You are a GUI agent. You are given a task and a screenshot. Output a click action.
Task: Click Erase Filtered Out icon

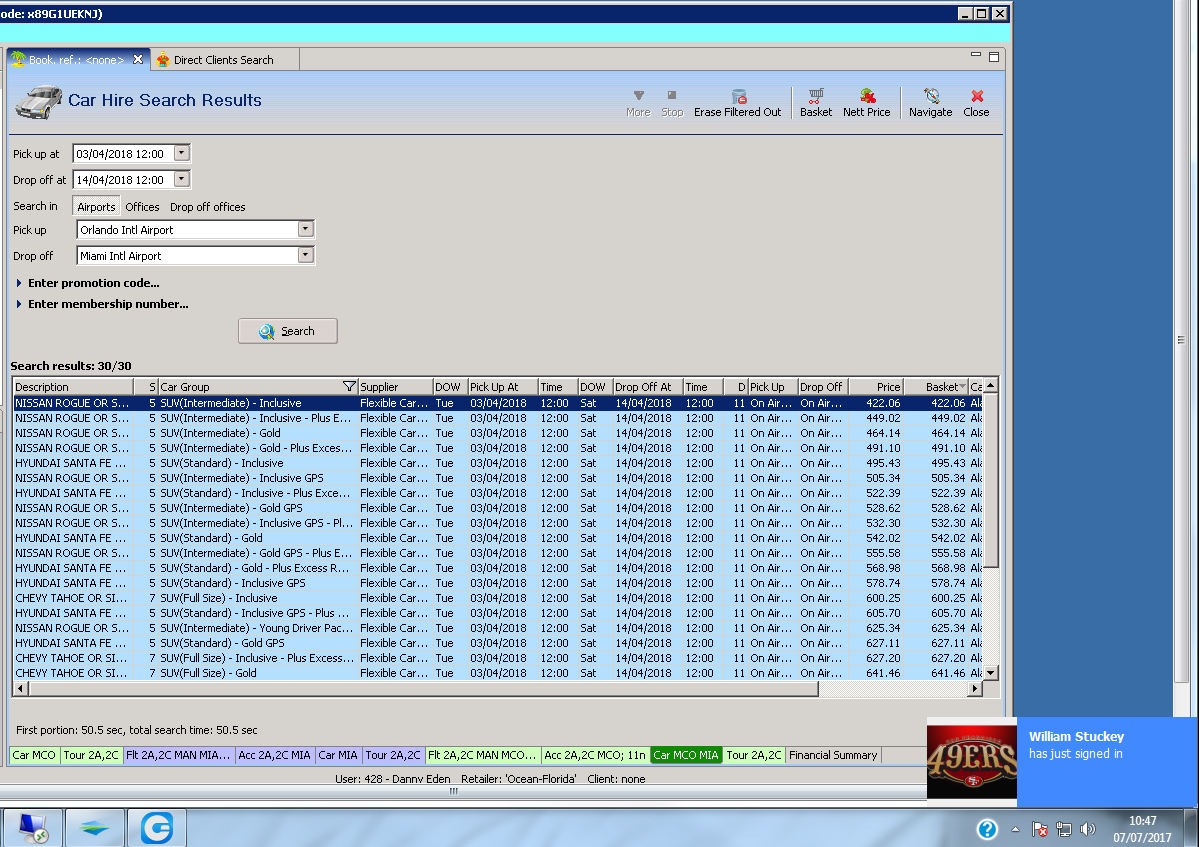tap(738, 102)
